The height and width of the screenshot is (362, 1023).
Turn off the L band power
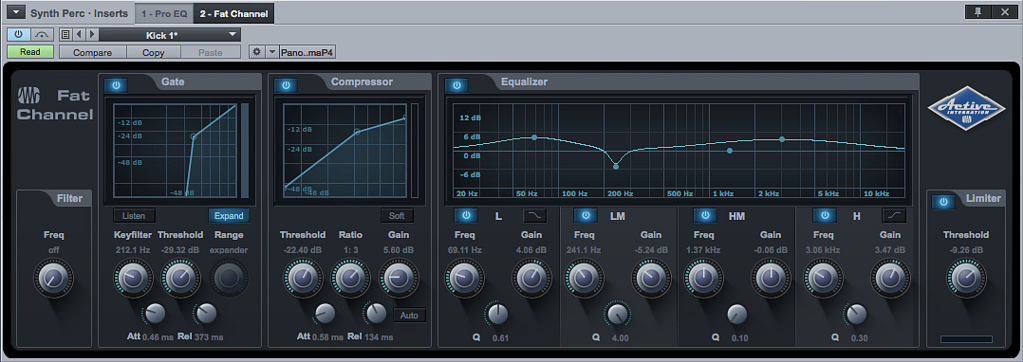click(466, 215)
